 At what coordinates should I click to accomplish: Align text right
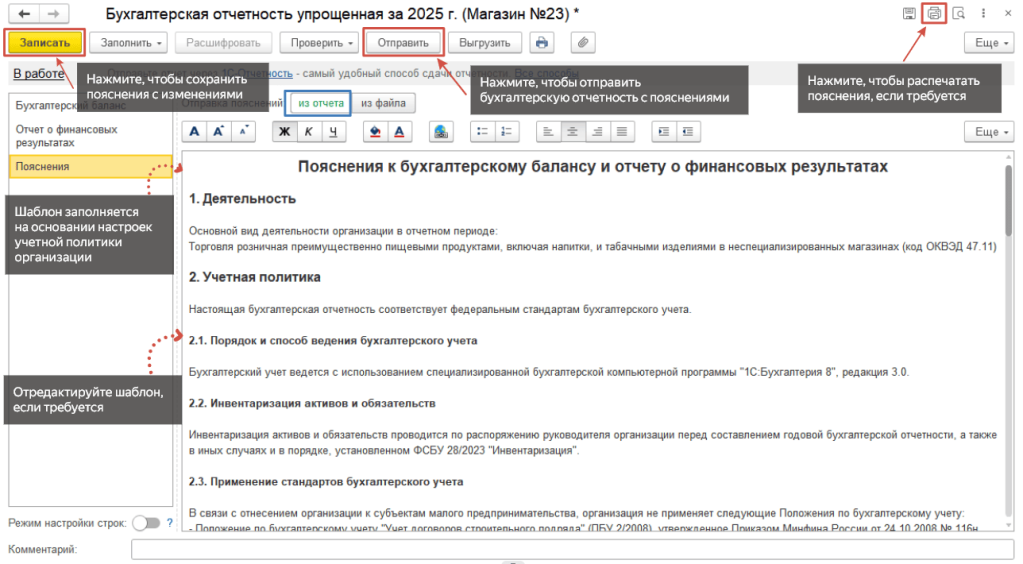[597, 132]
